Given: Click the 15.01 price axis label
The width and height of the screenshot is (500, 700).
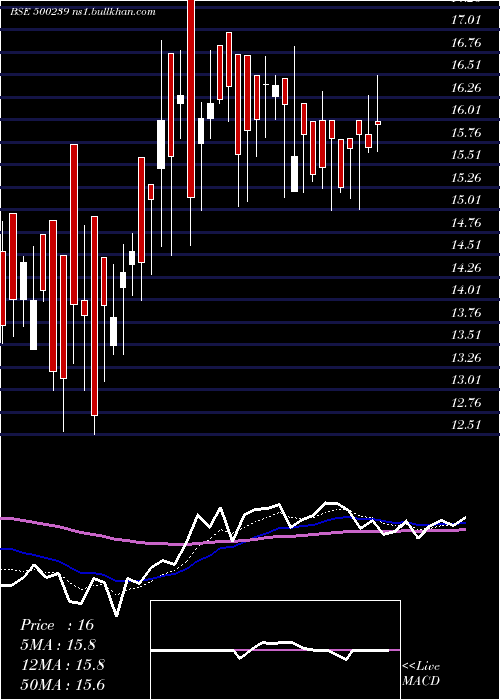Looking at the screenshot, I should point(466,200).
